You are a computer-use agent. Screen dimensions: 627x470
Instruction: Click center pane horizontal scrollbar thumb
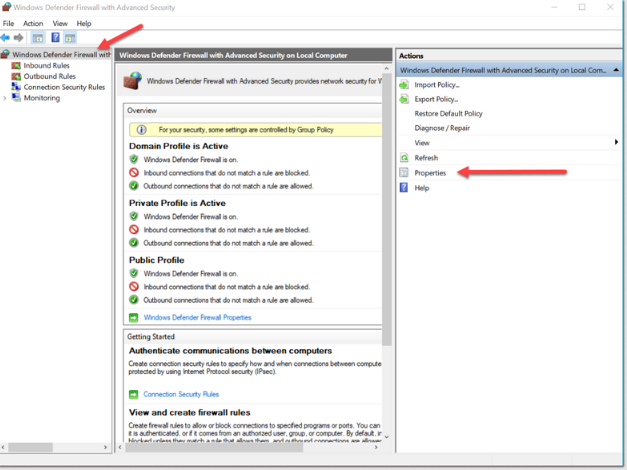(214, 447)
